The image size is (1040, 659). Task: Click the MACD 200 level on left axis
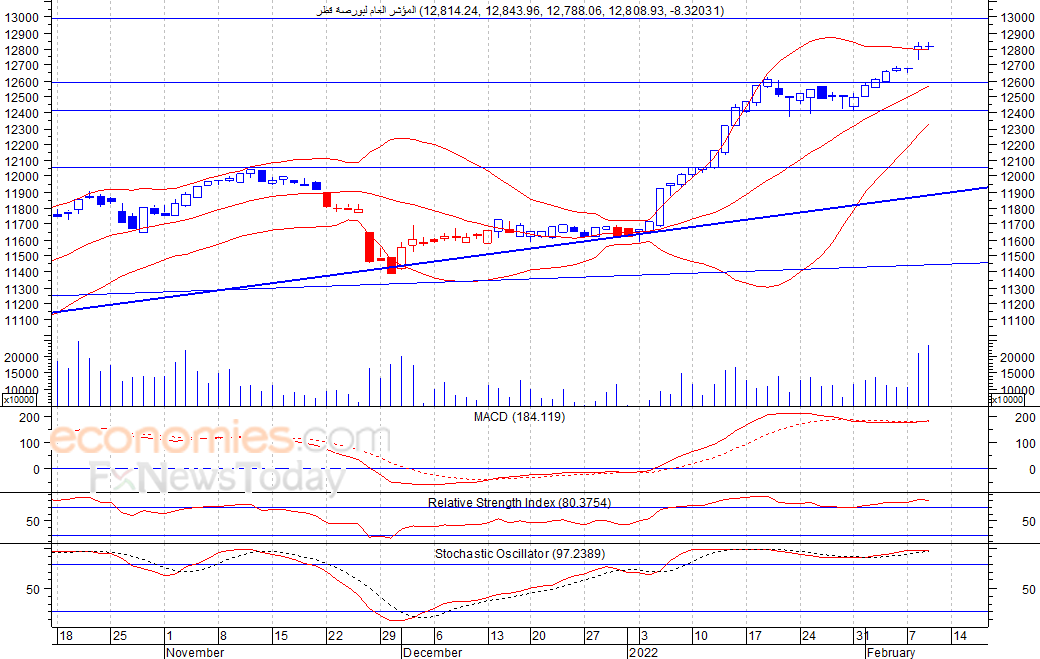pos(29,418)
